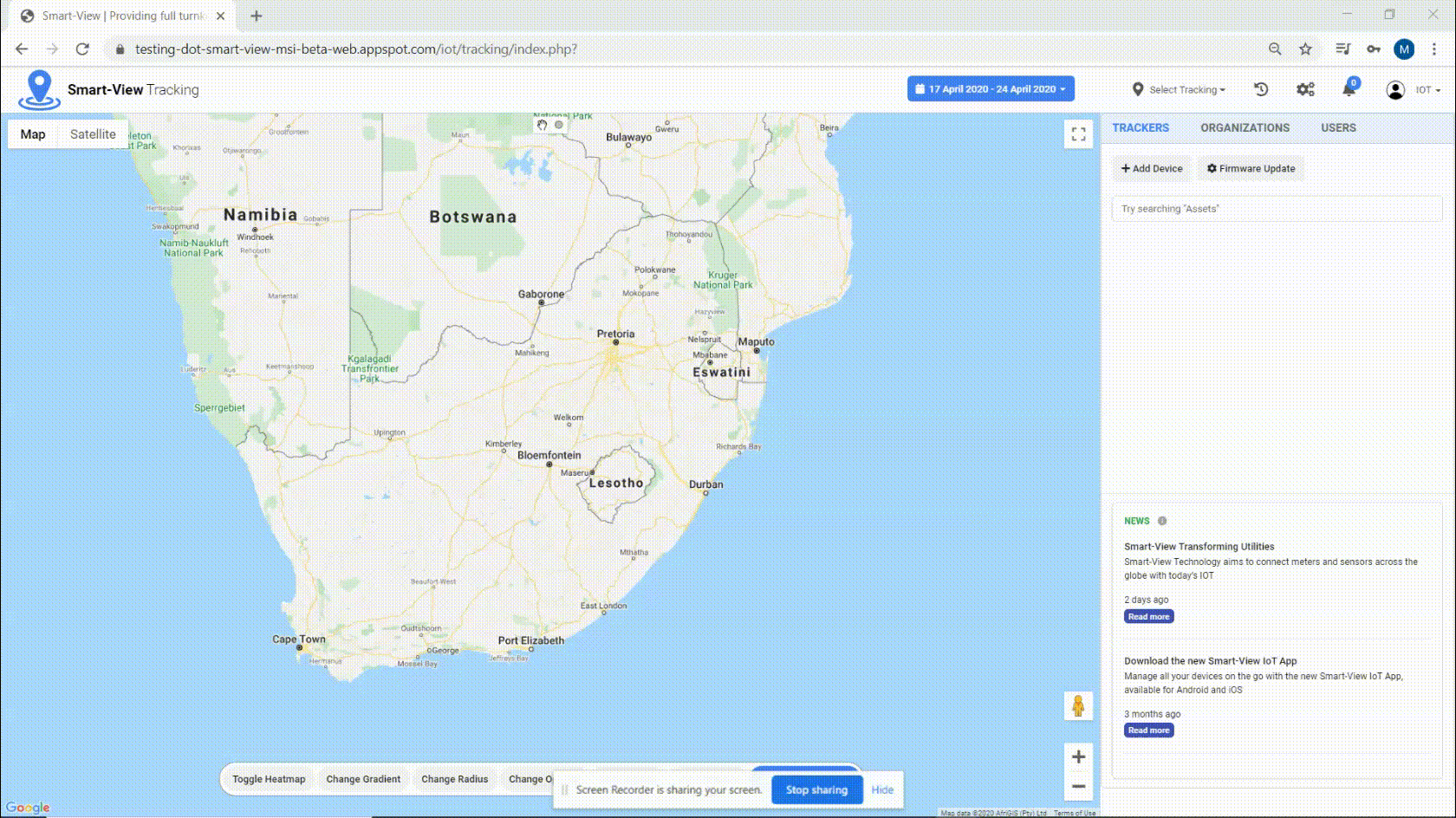Click the Smart-View Transforming Utilities headline
This screenshot has width=1456, height=818.
tap(1199, 547)
